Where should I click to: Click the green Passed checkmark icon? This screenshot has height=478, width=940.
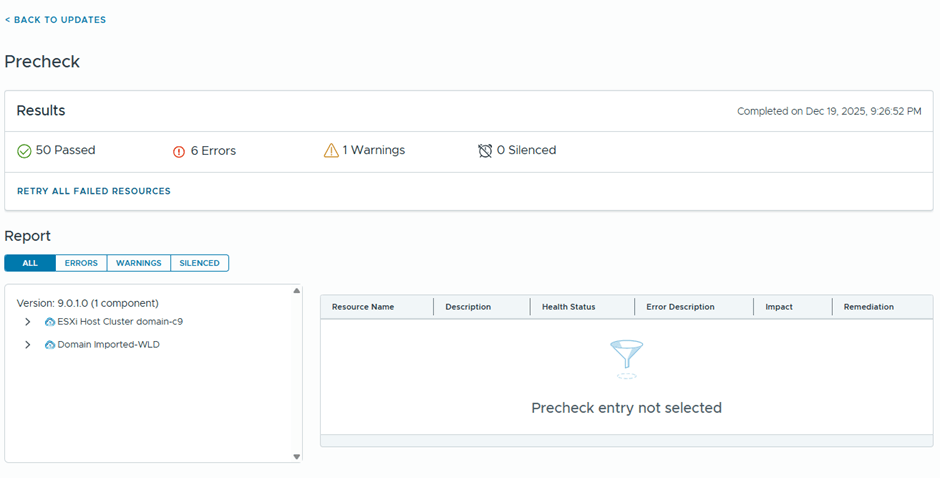(x=24, y=151)
